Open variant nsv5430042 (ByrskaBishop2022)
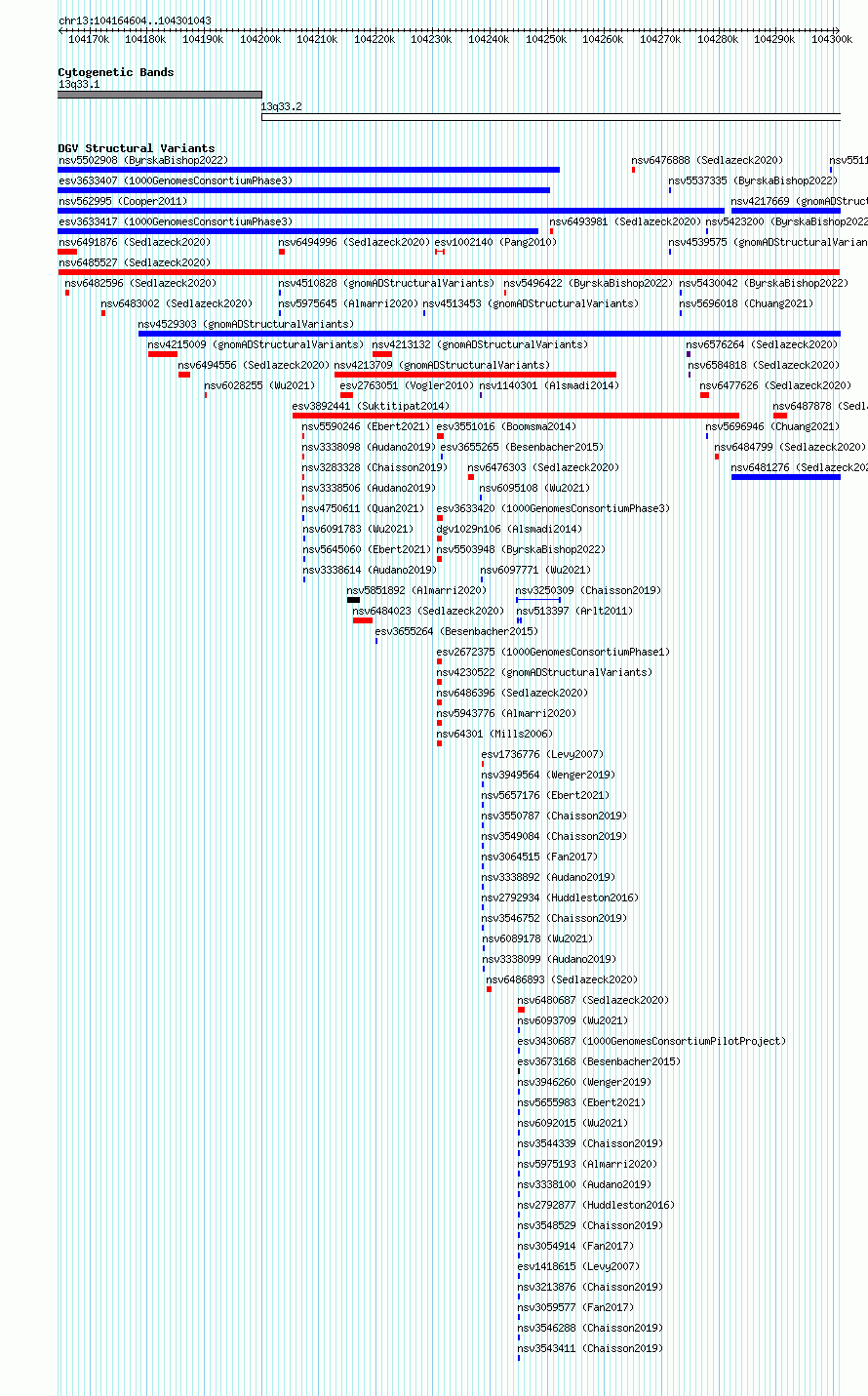 point(681,293)
